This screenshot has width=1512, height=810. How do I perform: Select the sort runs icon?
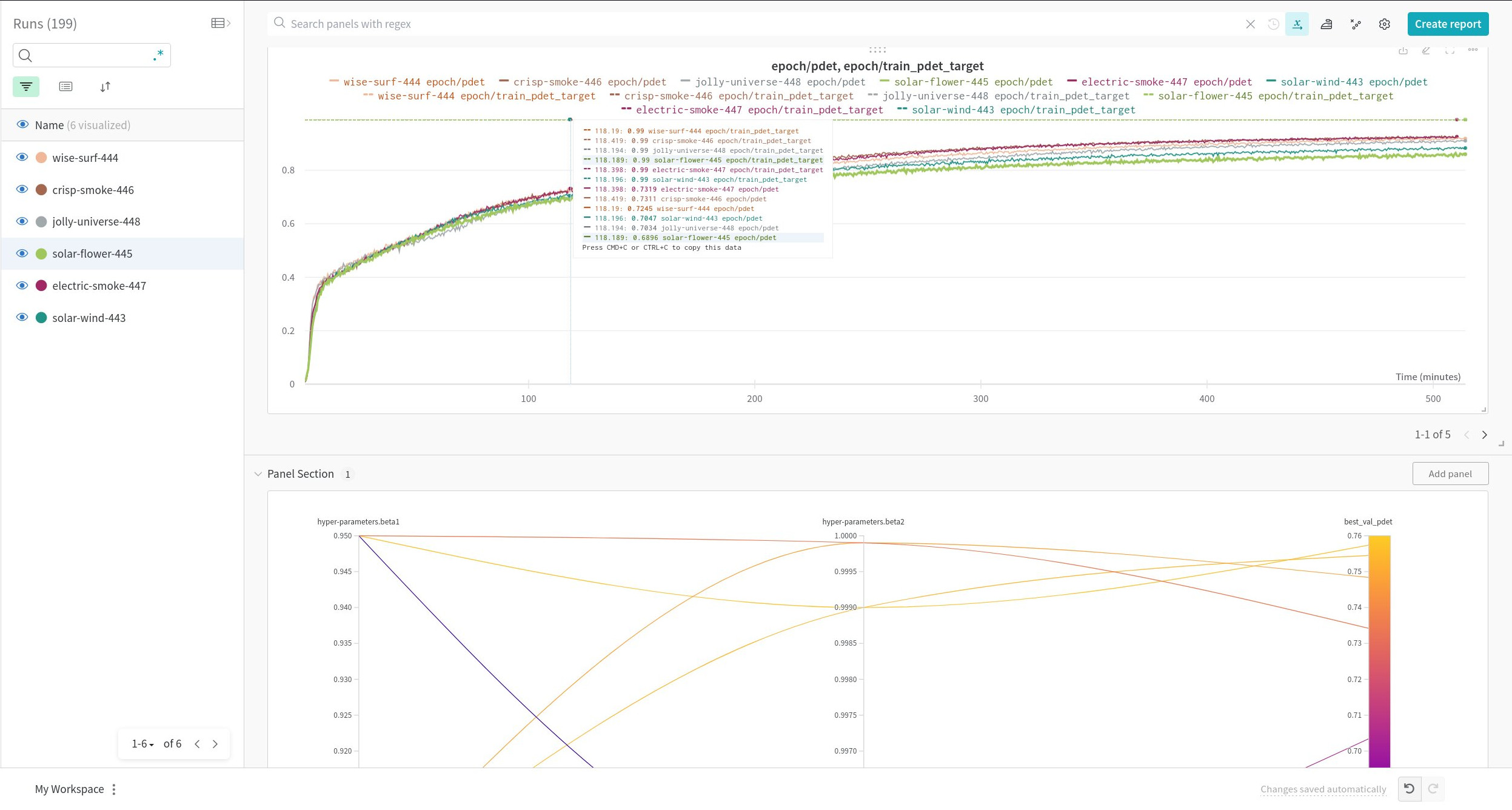105,86
